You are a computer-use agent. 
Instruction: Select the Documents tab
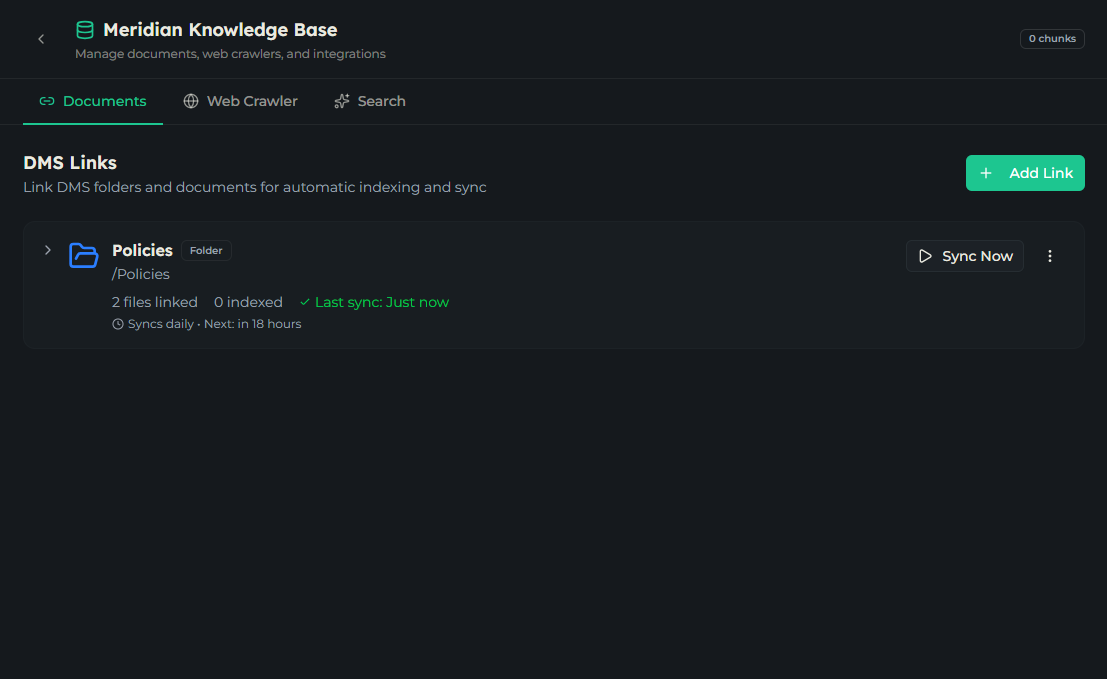point(92,101)
